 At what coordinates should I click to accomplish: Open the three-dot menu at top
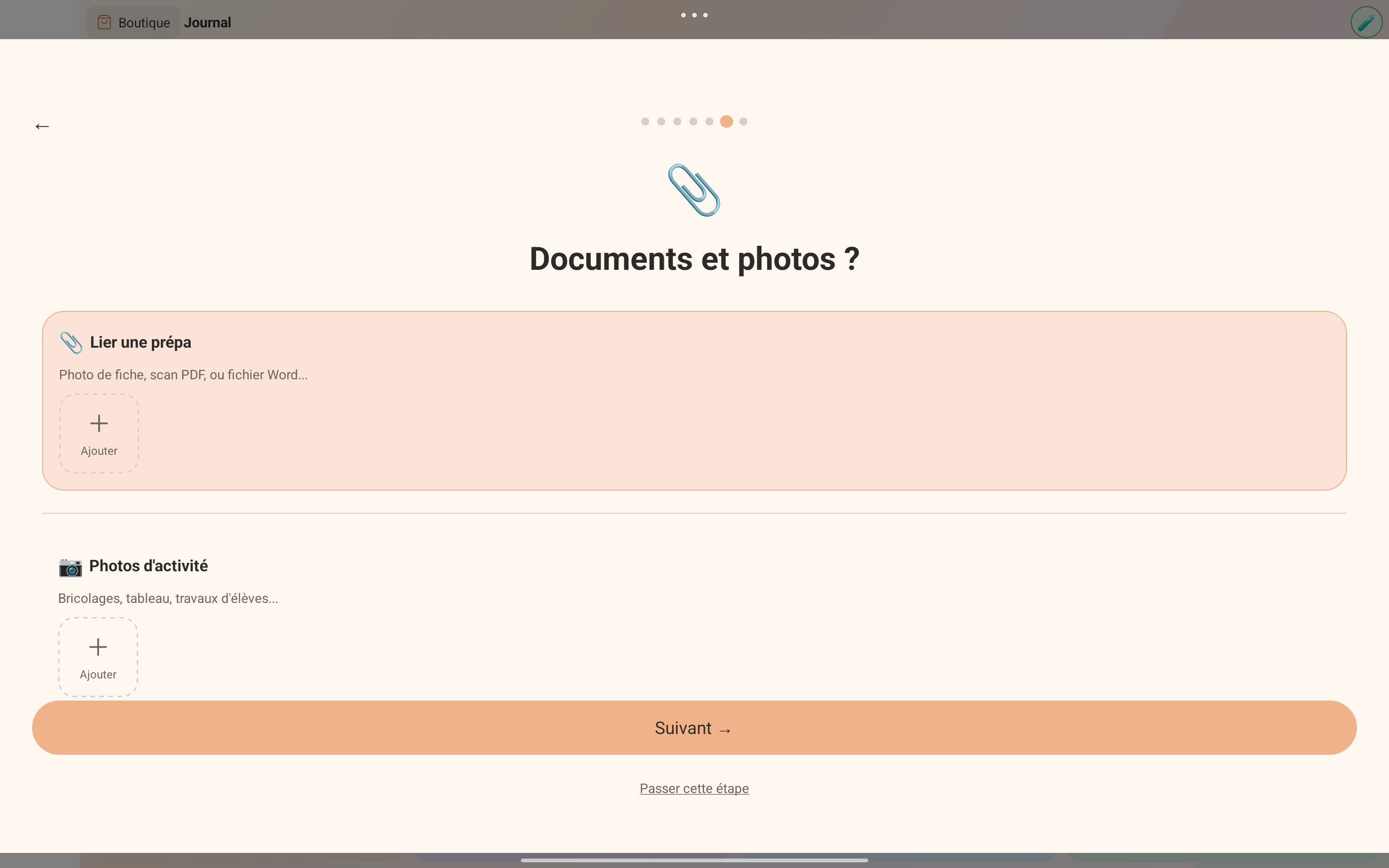(694, 15)
